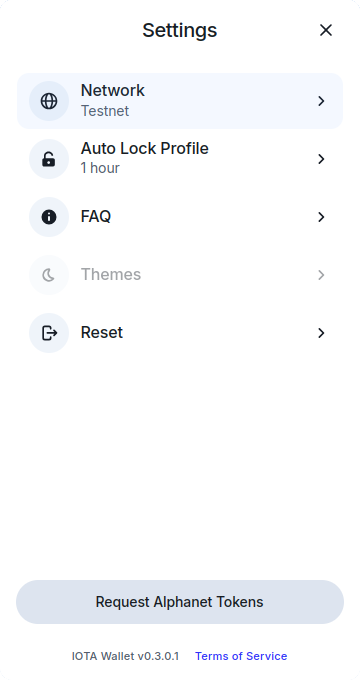Click the Testnet network value text
This screenshot has width=360, height=680.
pyautogui.click(x=105, y=111)
